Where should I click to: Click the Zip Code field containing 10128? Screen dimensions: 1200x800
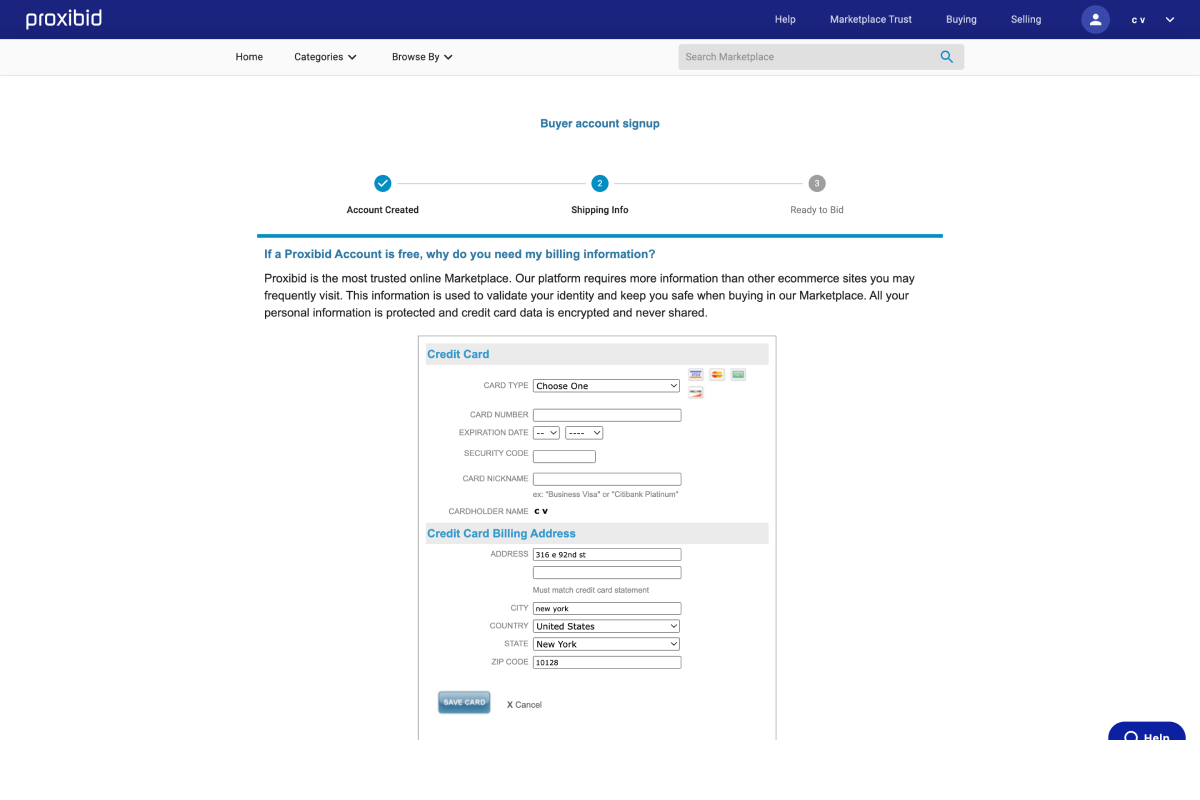click(607, 662)
